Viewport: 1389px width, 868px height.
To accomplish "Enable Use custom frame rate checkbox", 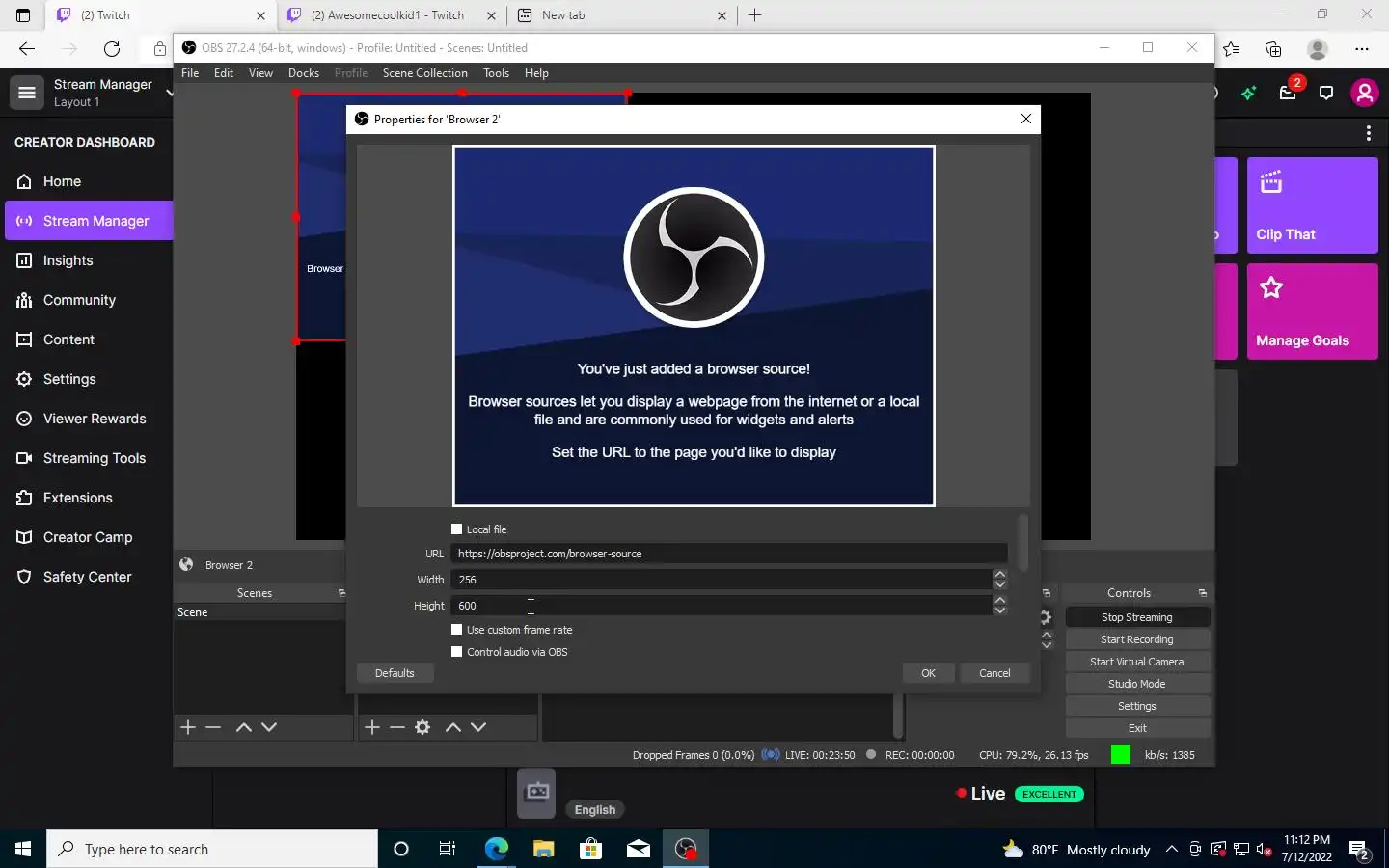I will click(x=457, y=630).
